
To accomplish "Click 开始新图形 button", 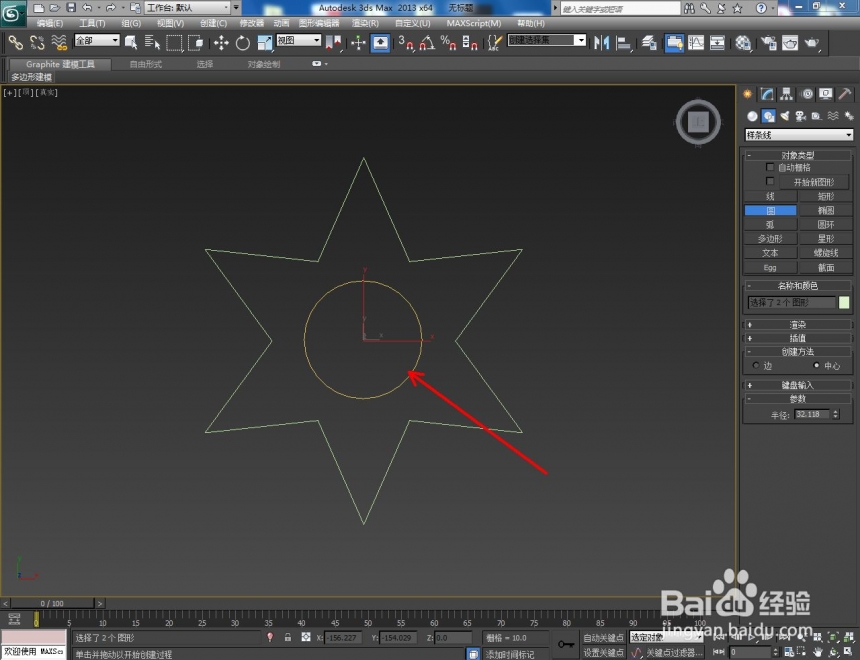I will pyautogui.click(x=813, y=182).
